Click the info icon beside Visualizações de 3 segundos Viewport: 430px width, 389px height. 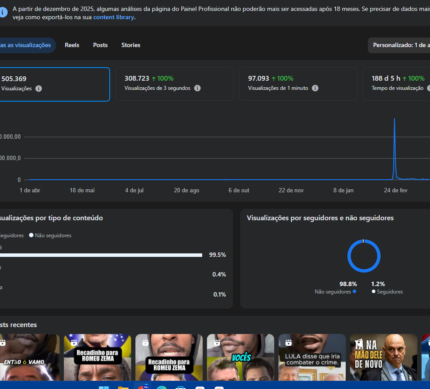[197, 88]
